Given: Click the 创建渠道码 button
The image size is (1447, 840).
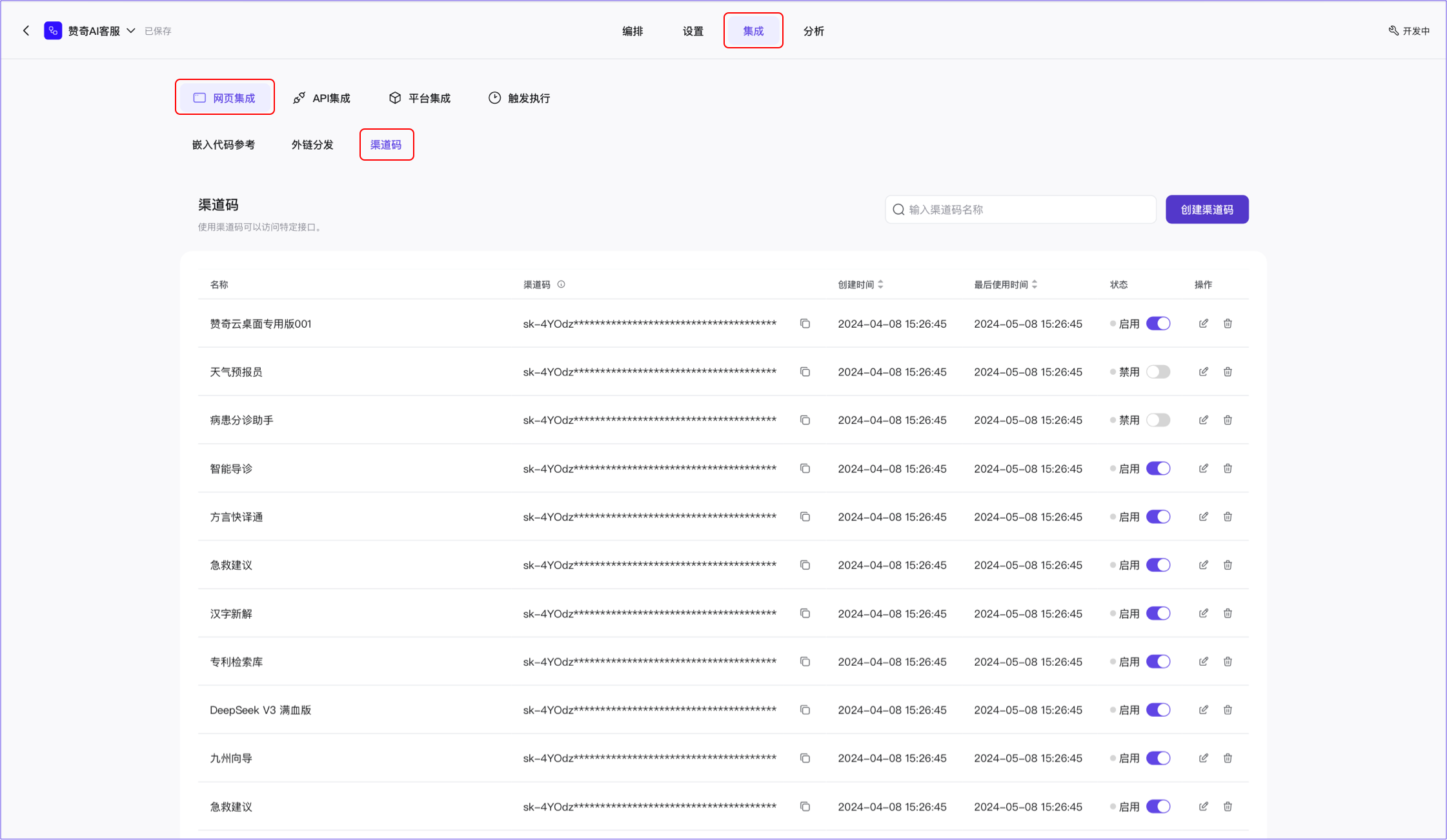Looking at the screenshot, I should pos(1206,210).
